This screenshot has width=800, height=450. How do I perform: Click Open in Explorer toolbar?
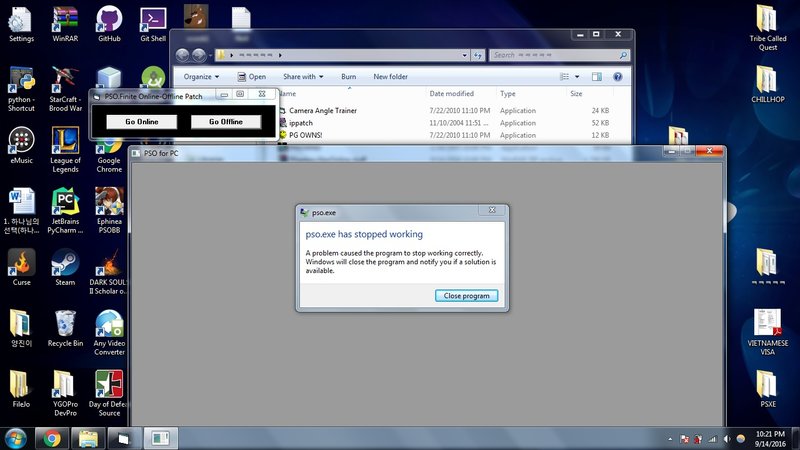(252, 77)
